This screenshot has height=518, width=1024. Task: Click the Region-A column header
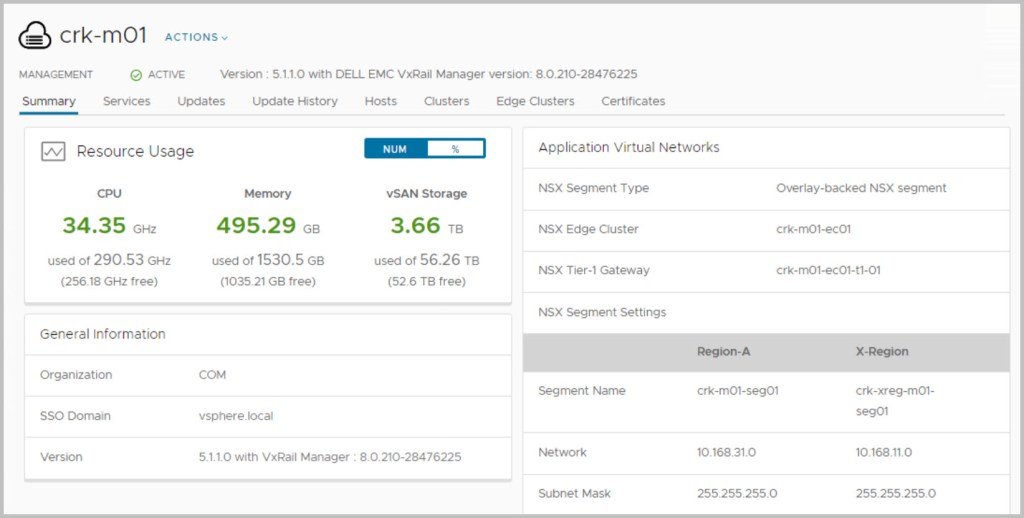pyautogui.click(x=725, y=352)
